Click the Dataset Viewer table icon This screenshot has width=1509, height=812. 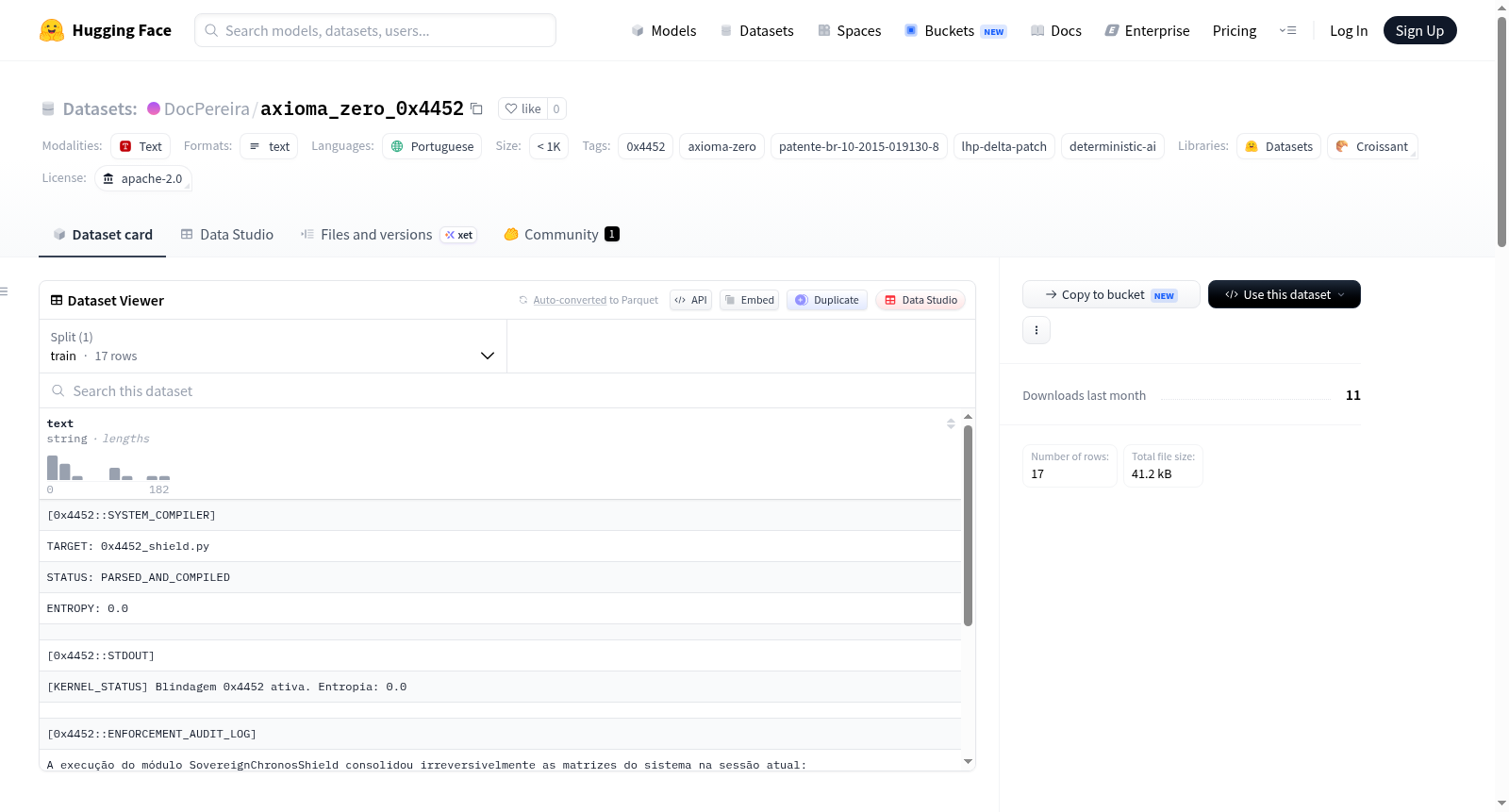tap(57, 300)
